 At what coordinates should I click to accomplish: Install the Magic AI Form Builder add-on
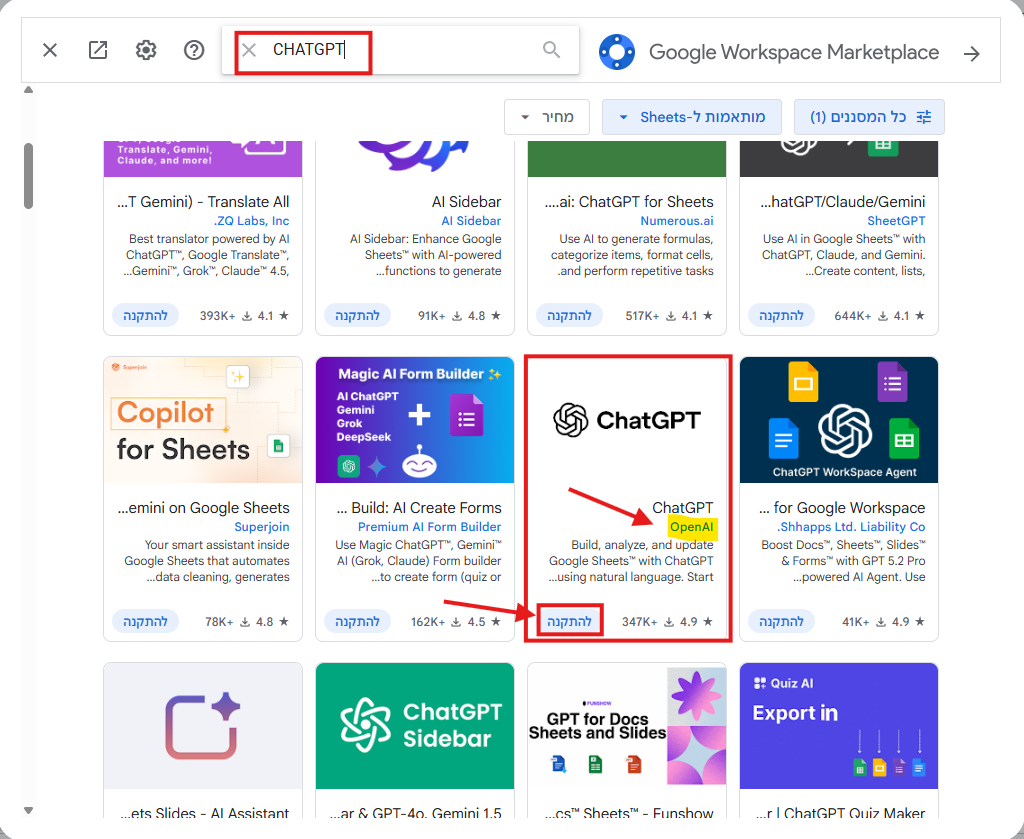[357, 622]
